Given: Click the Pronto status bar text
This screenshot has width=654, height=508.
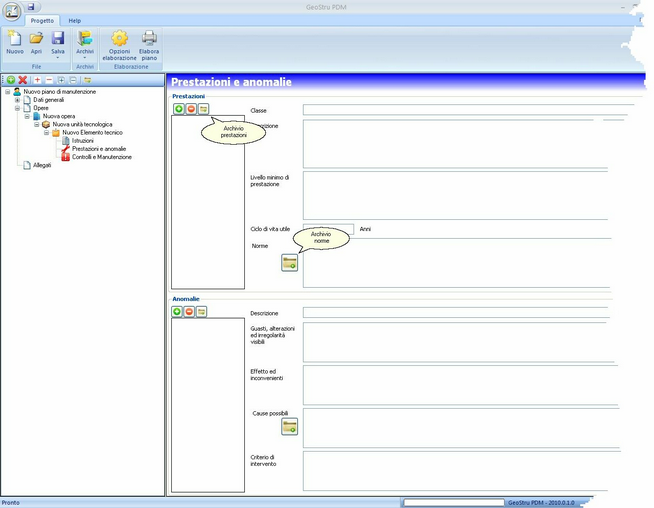Looking at the screenshot, I should point(10,503).
